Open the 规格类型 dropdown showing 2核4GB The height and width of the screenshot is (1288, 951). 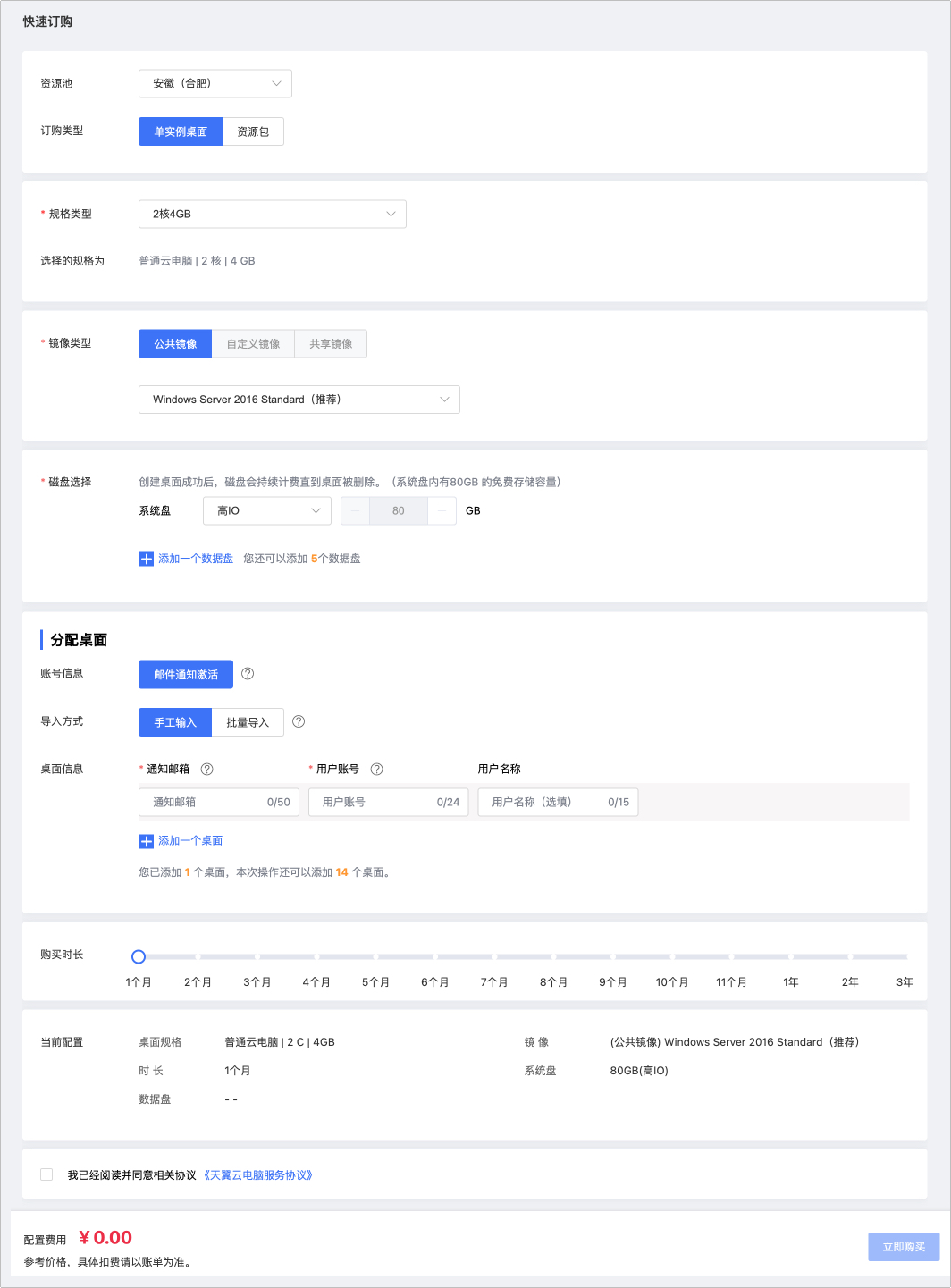tap(272, 214)
